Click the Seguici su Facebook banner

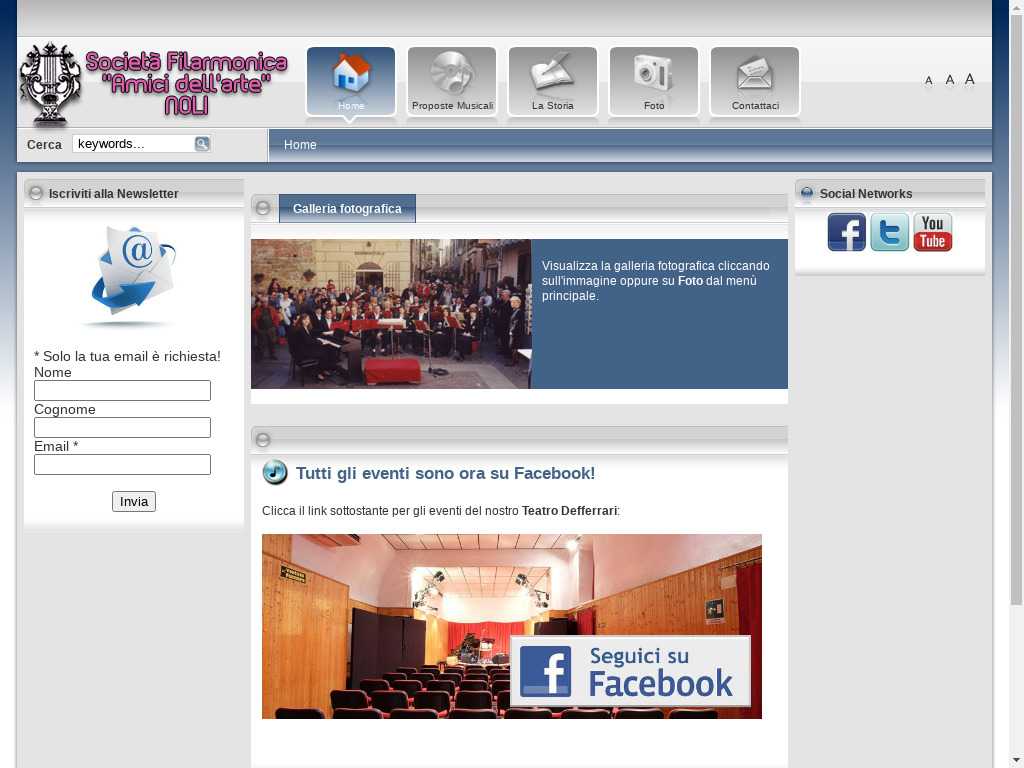(630, 671)
